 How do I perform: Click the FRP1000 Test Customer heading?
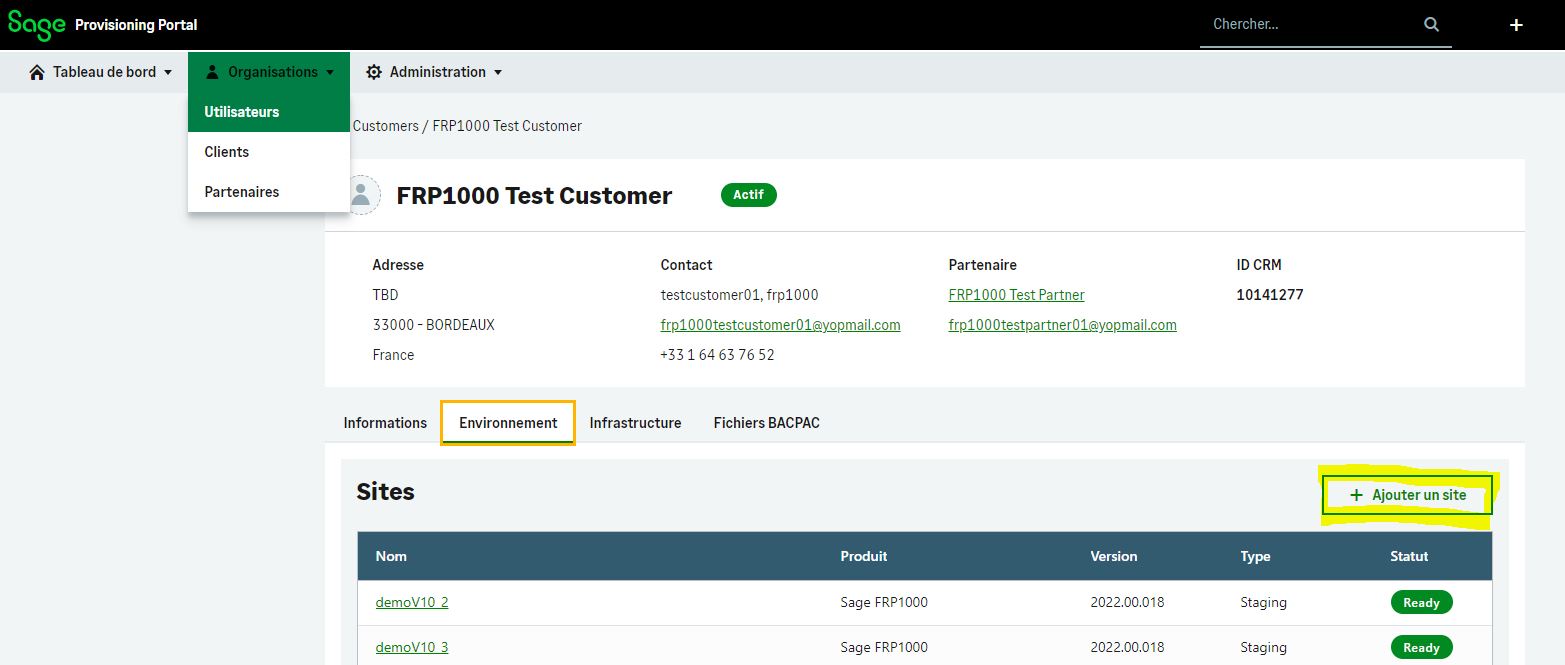click(534, 196)
